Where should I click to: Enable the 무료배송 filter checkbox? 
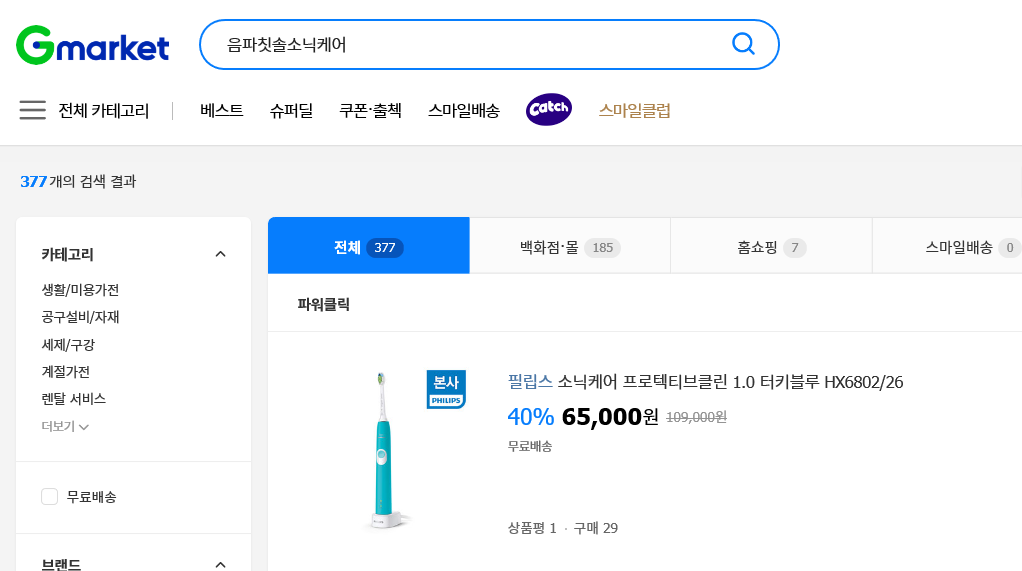coord(50,497)
